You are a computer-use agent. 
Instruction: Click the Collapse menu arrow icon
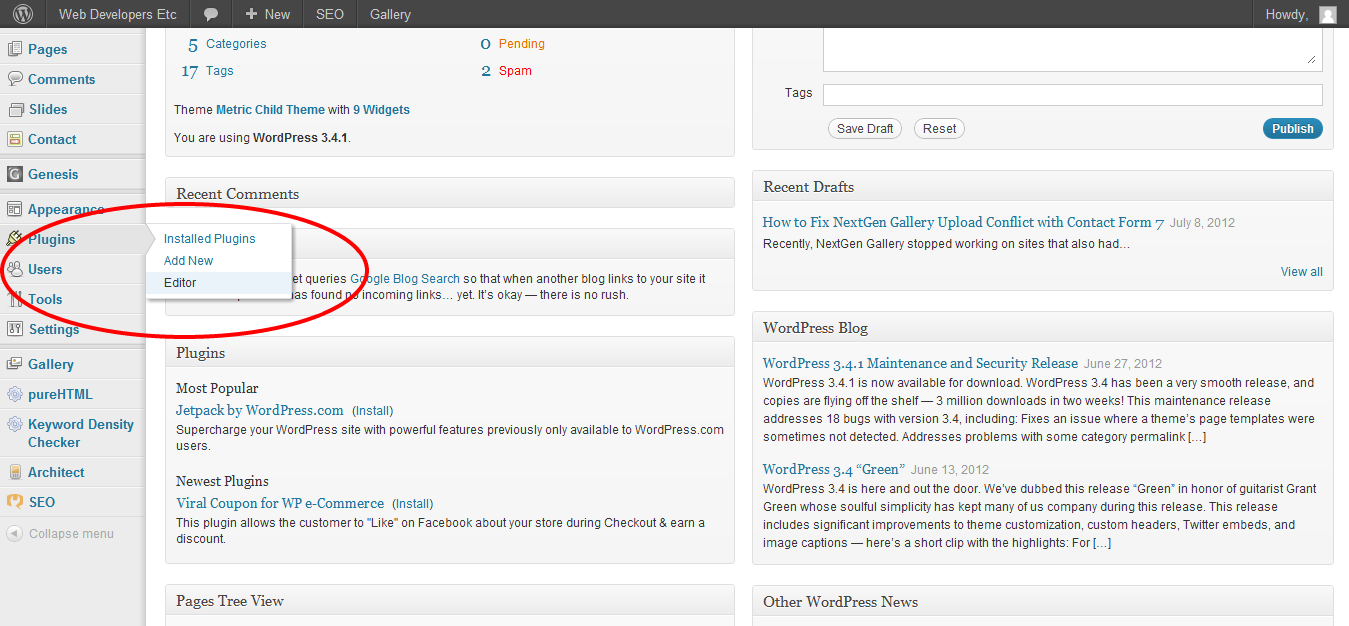pyautogui.click(x=14, y=533)
